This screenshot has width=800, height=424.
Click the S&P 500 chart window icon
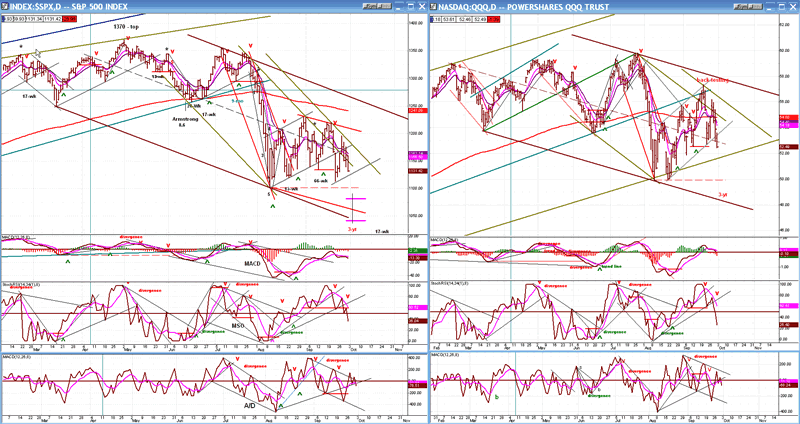5,5
